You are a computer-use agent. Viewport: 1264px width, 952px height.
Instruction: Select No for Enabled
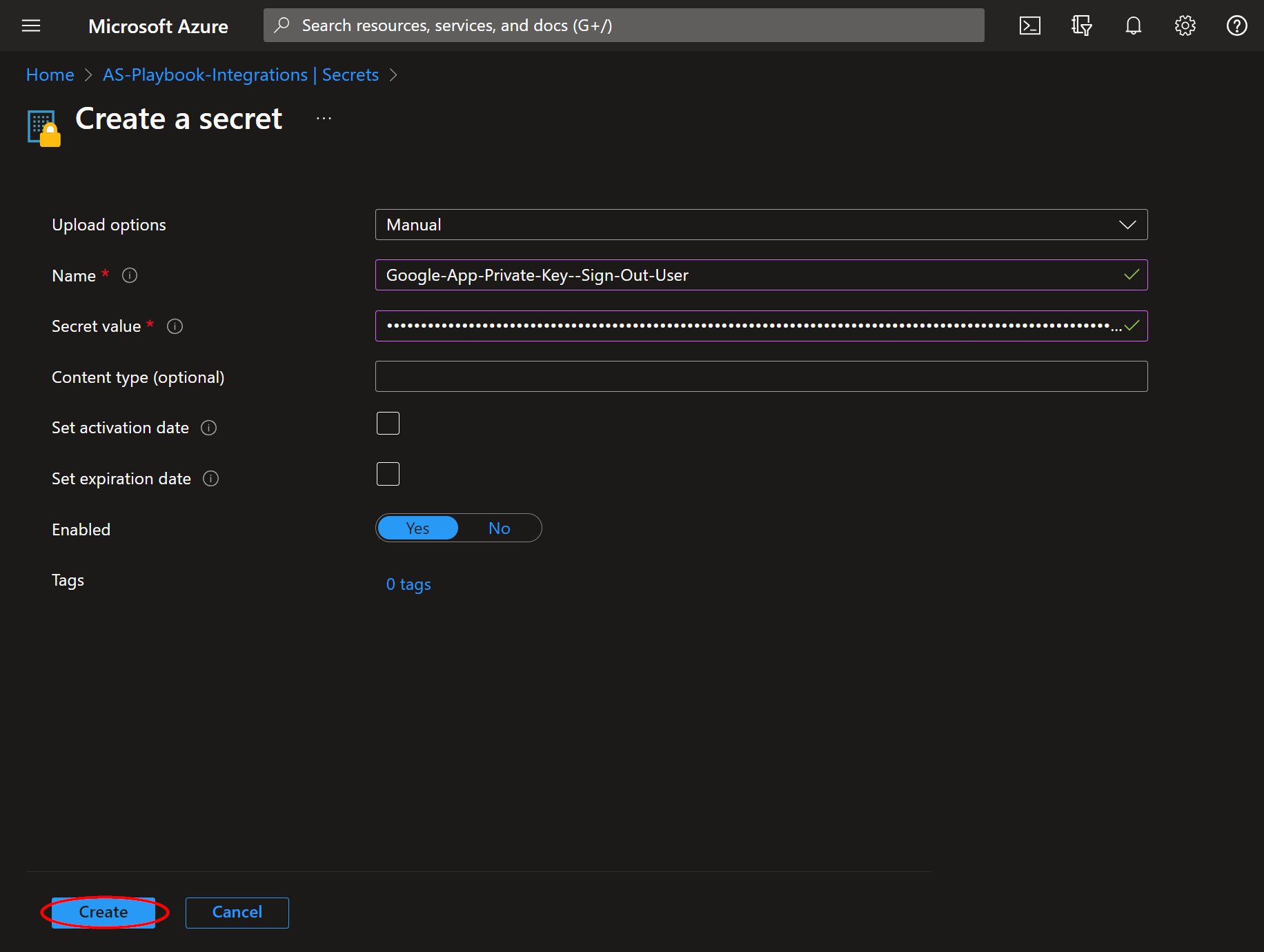click(499, 528)
